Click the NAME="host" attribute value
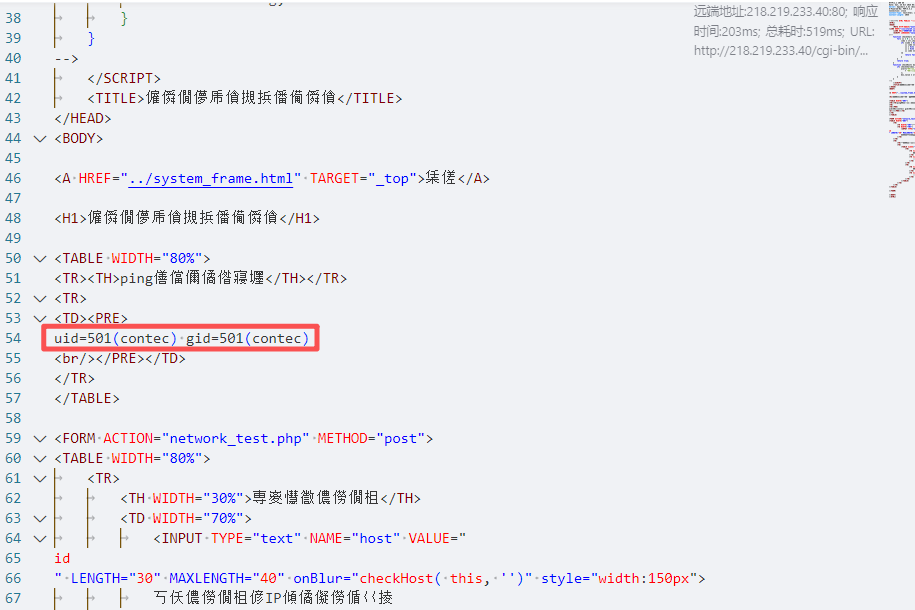 [375, 538]
